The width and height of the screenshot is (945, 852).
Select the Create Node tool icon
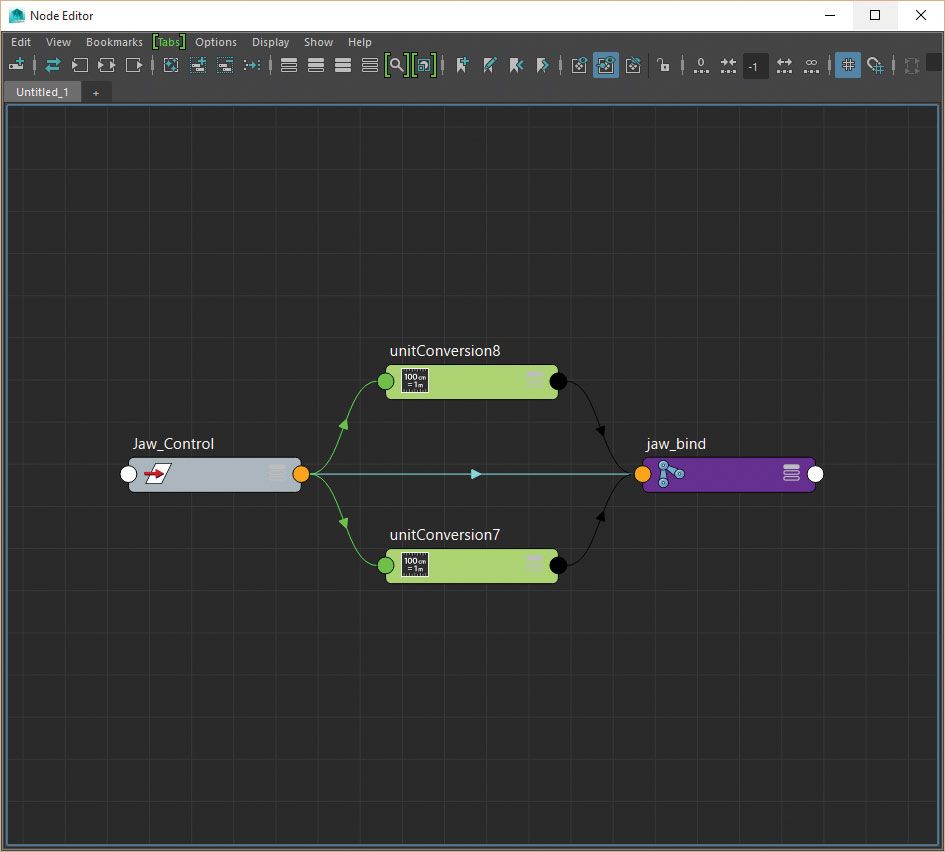(17, 65)
